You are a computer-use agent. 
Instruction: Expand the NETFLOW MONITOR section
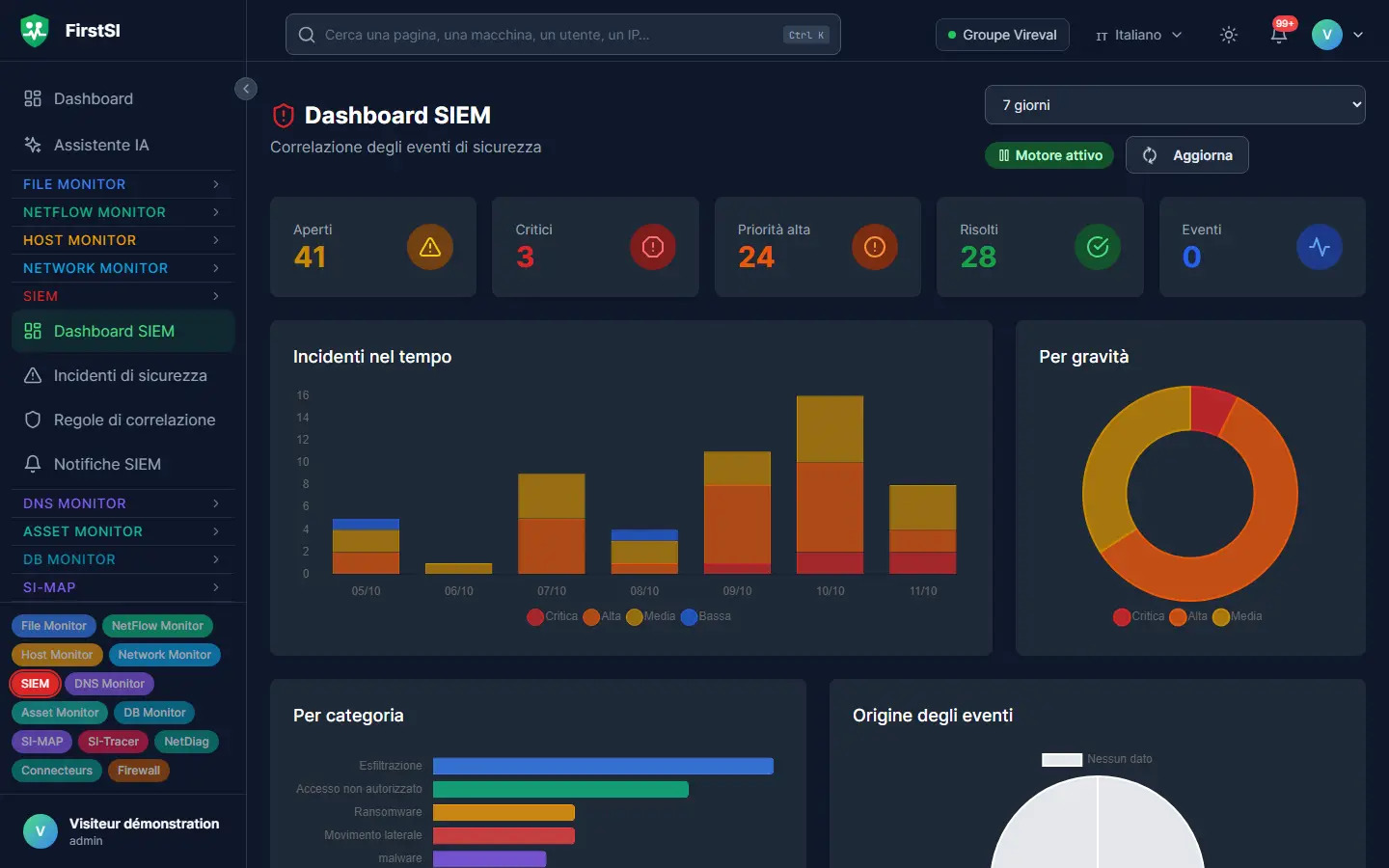(x=123, y=212)
